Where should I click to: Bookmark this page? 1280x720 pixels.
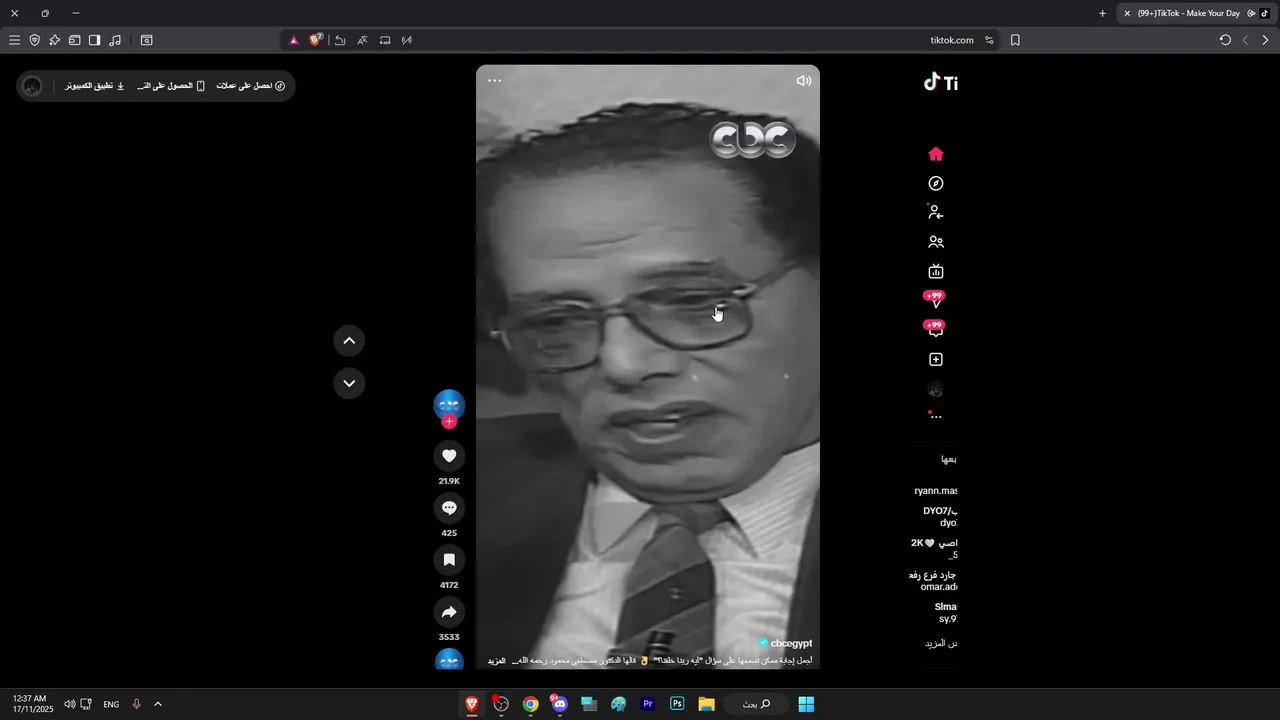(x=1015, y=40)
